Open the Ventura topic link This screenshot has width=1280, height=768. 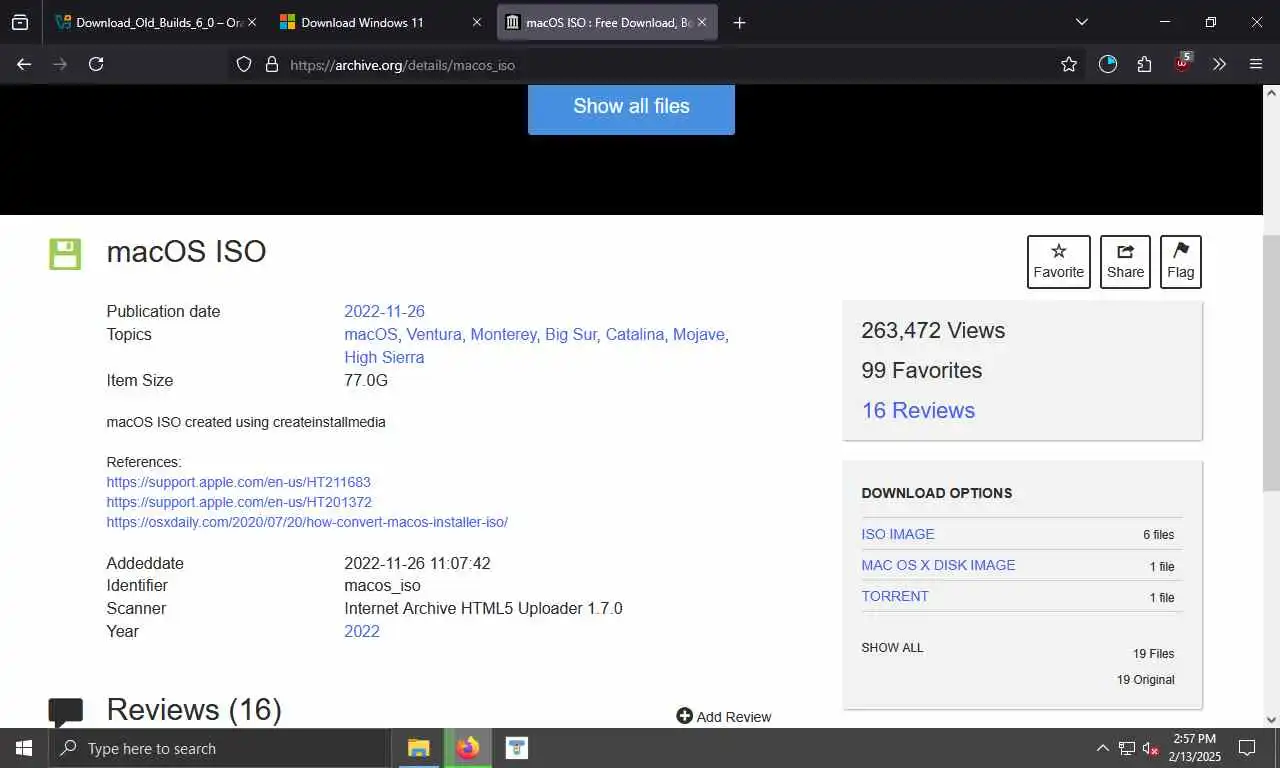pos(434,334)
